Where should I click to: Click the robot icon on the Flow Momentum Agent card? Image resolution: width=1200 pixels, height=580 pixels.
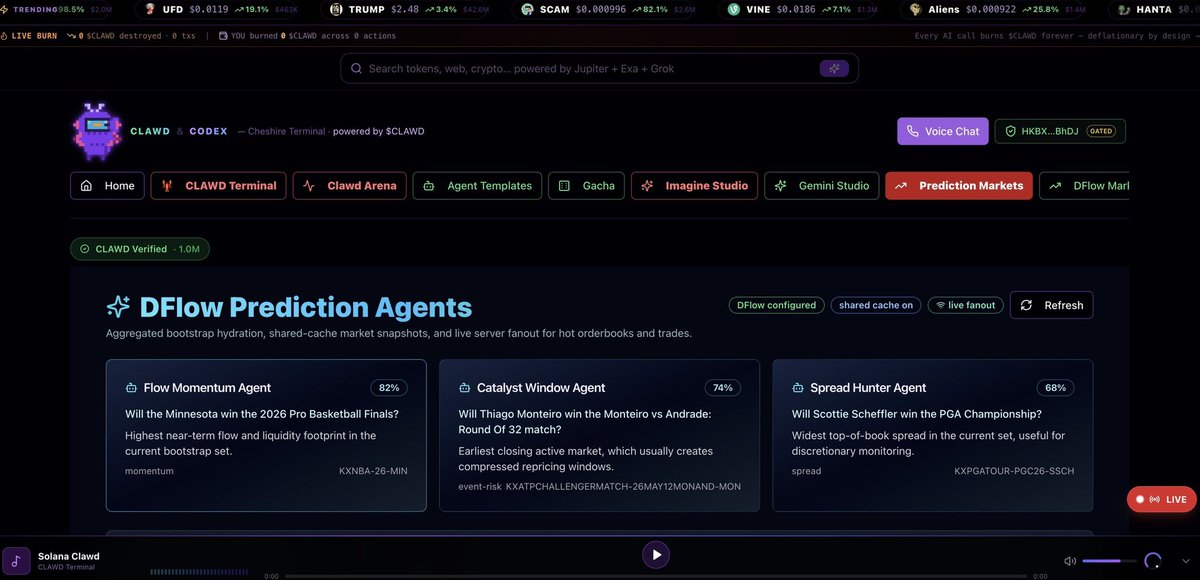pos(131,388)
